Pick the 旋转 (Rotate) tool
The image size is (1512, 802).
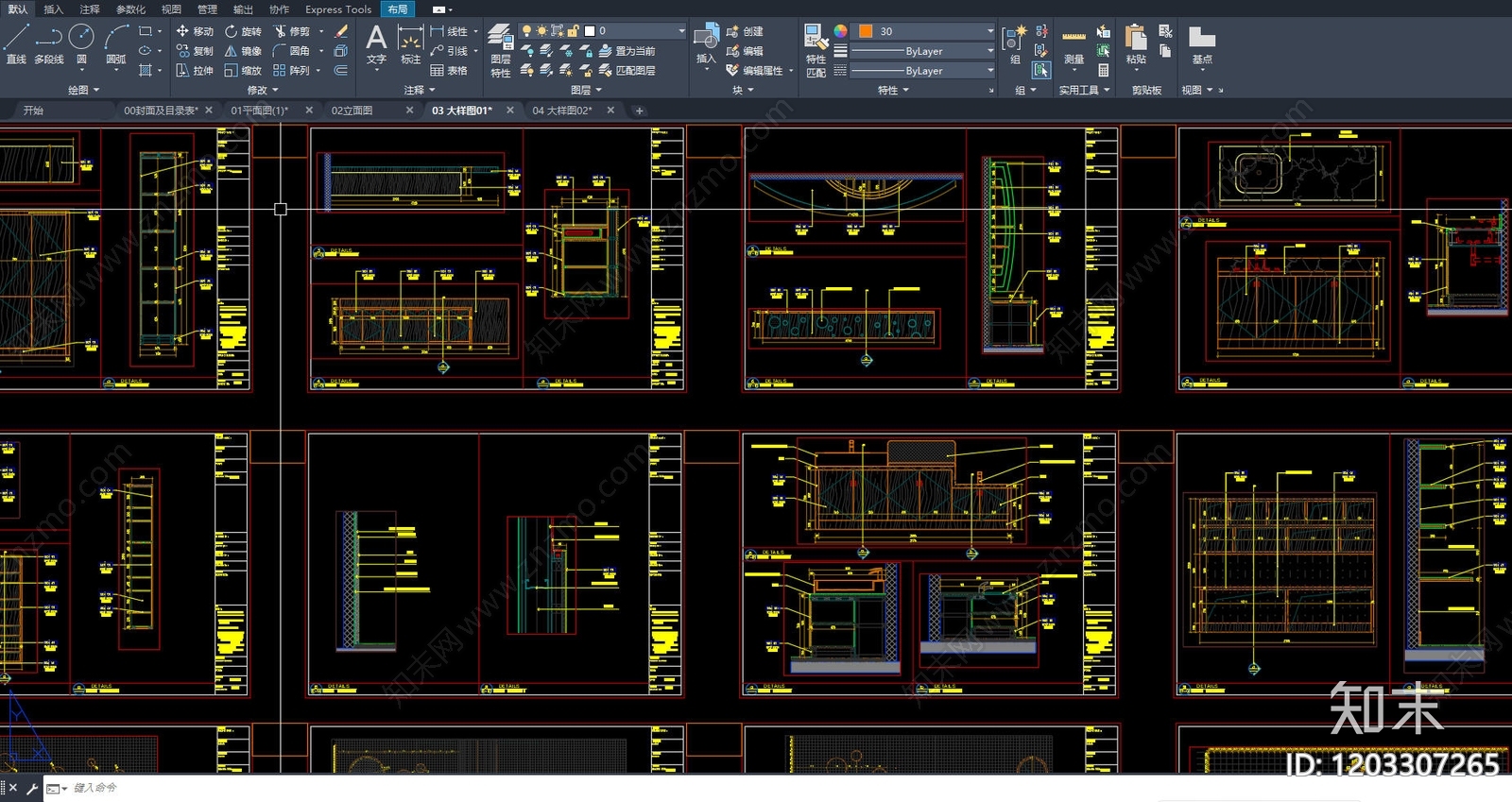tap(243, 31)
